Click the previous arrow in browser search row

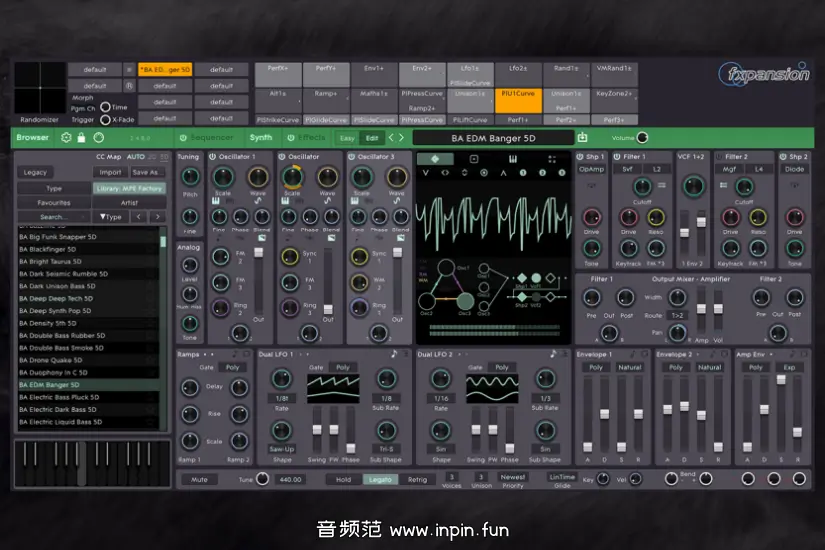tap(138, 217)
